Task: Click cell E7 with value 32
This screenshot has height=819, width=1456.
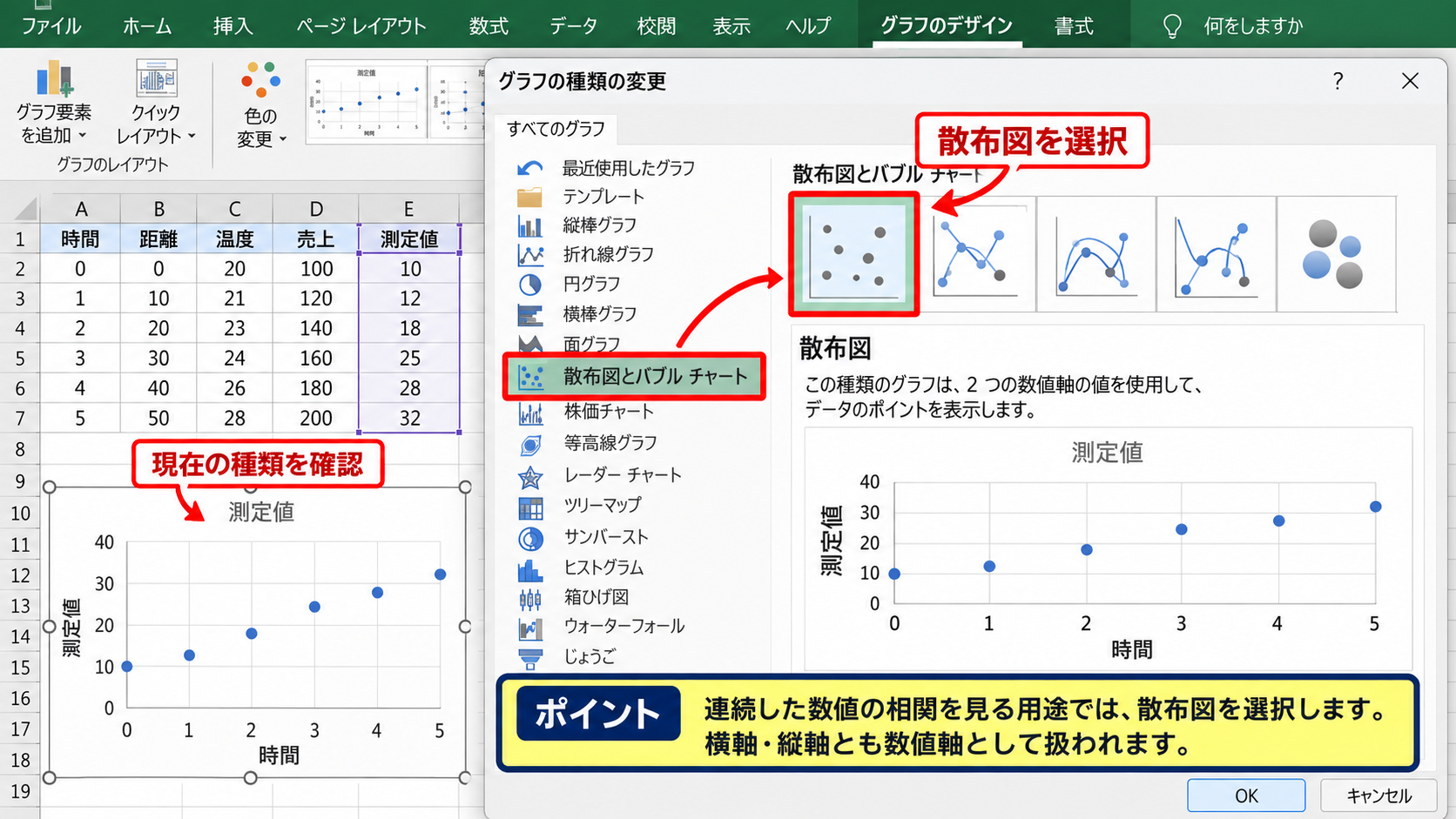Action: point(409,418)
